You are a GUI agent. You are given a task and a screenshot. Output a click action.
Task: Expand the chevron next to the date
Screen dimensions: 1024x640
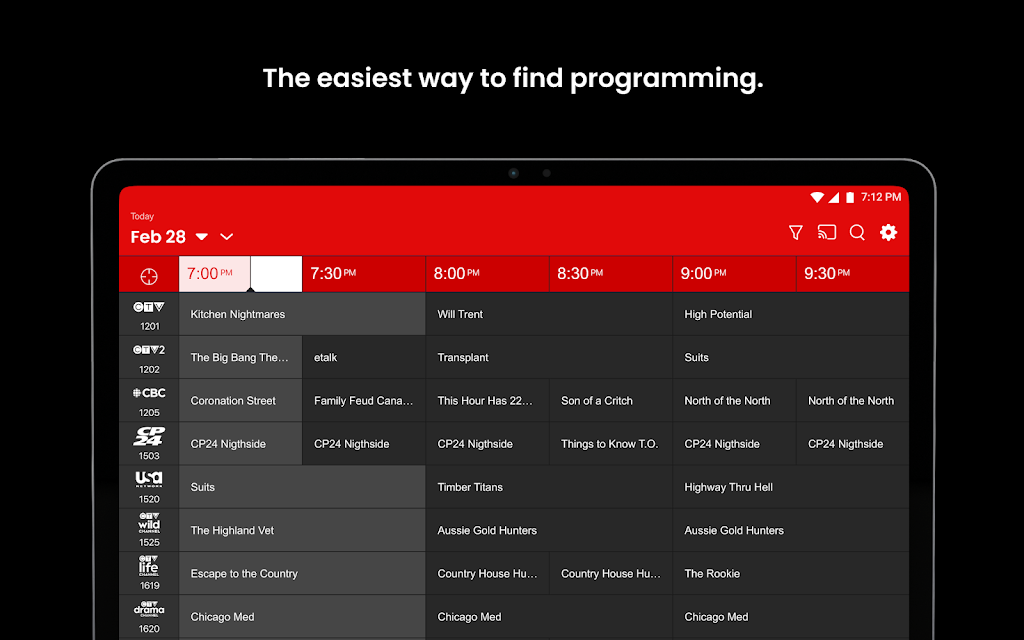(227, 238)
